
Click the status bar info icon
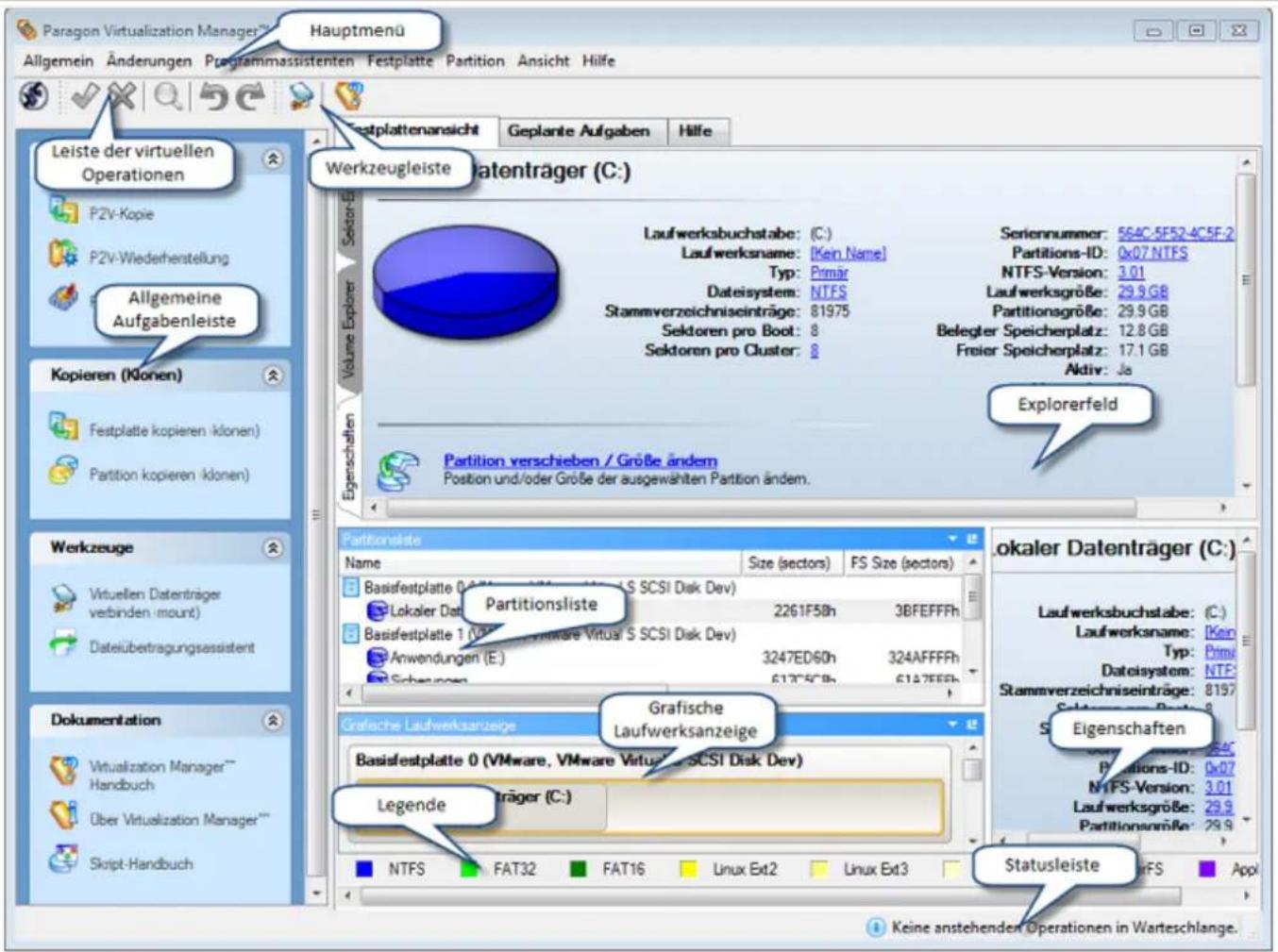point(875,927)
